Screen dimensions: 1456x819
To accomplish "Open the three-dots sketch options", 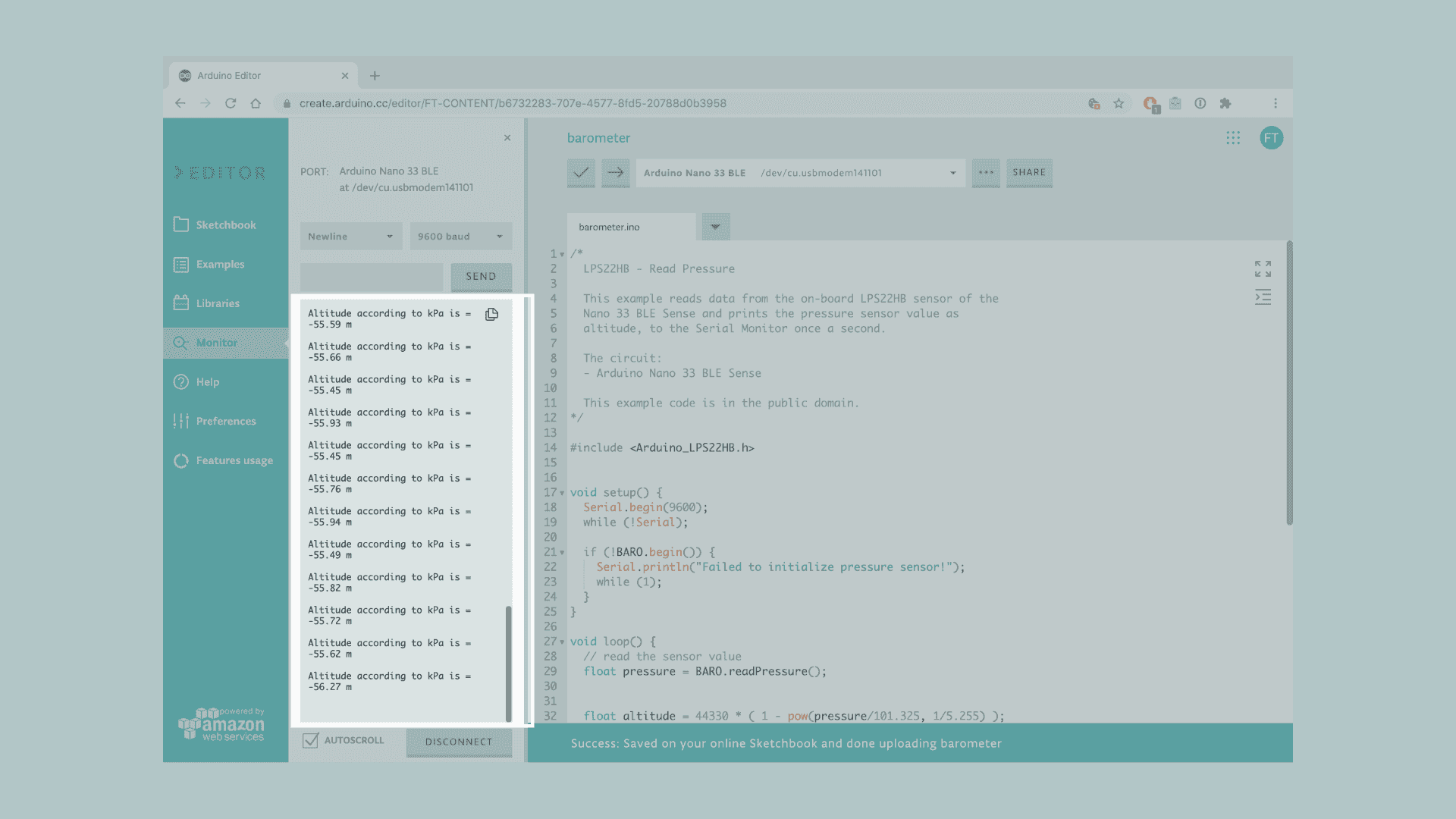I will 986,173.
